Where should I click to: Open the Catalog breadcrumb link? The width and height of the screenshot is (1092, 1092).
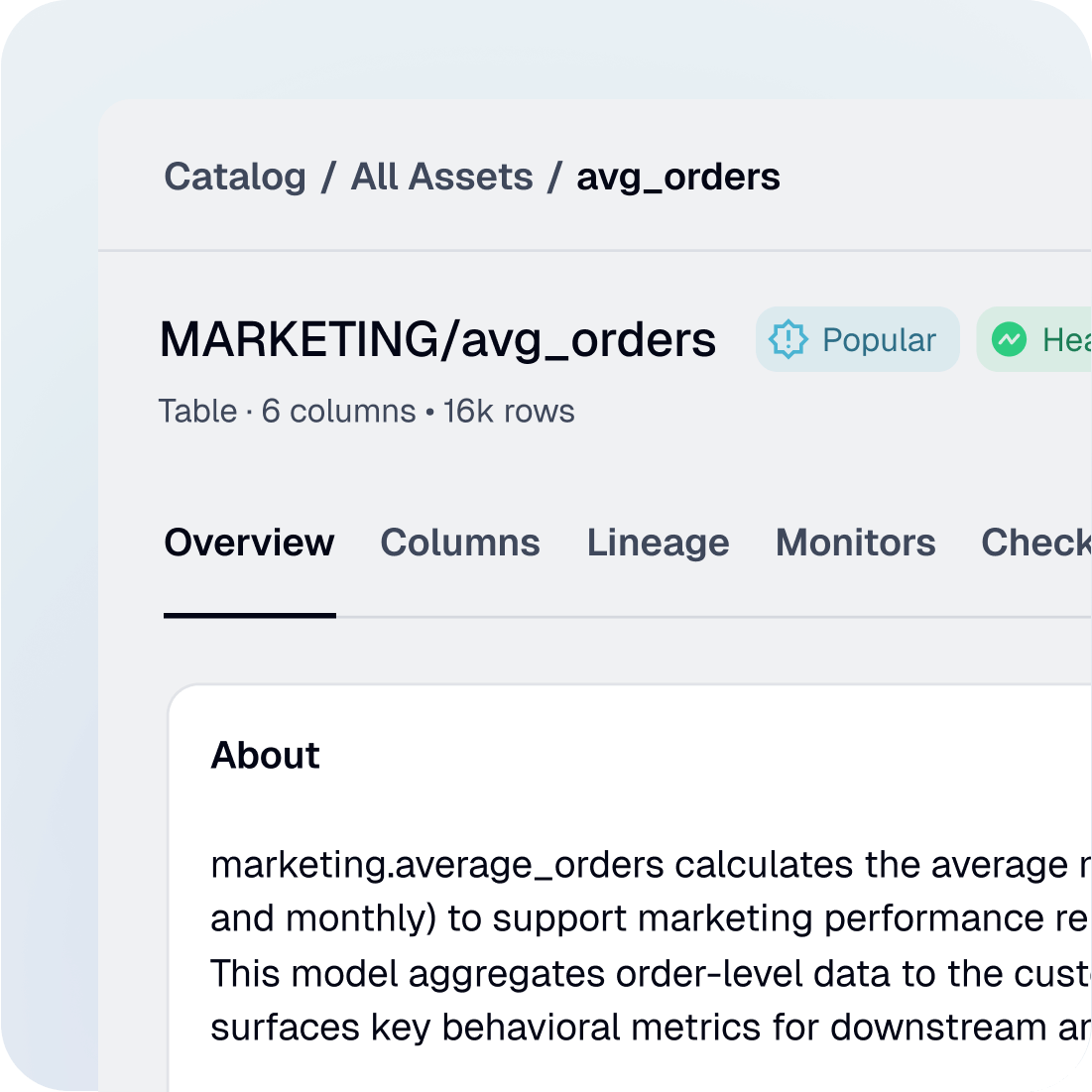pos(234,177)
